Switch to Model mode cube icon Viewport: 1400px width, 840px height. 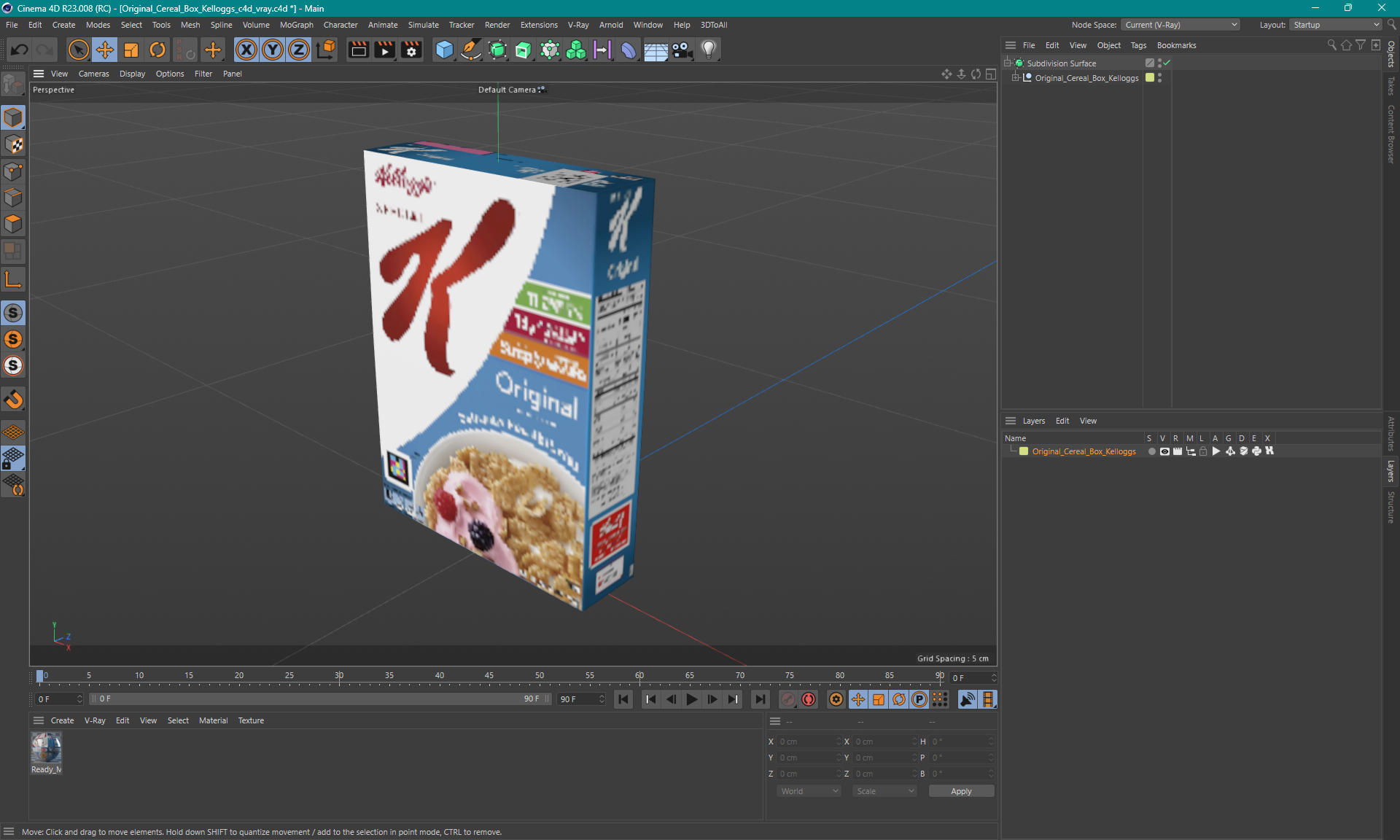13,117
